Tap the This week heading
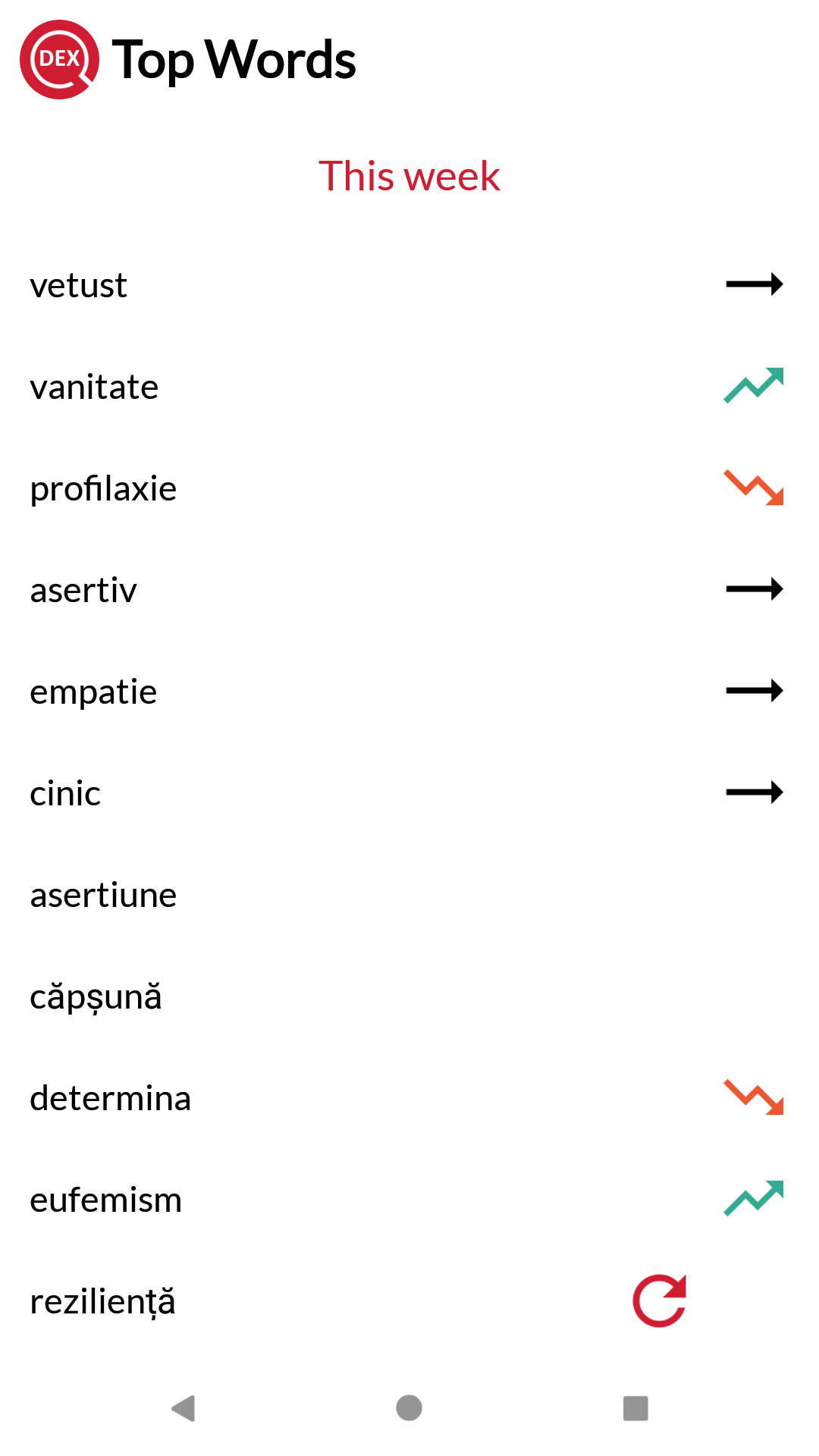This screenshot has width=819, height=1456. [x=409, y=176]
